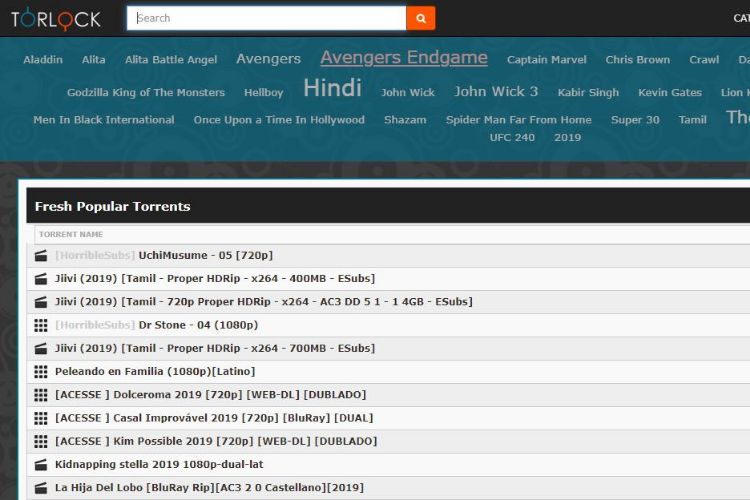Viewport: 750px width, 500px height.
Task: Open the Aladdin tag link
Action: pos(43,60)
